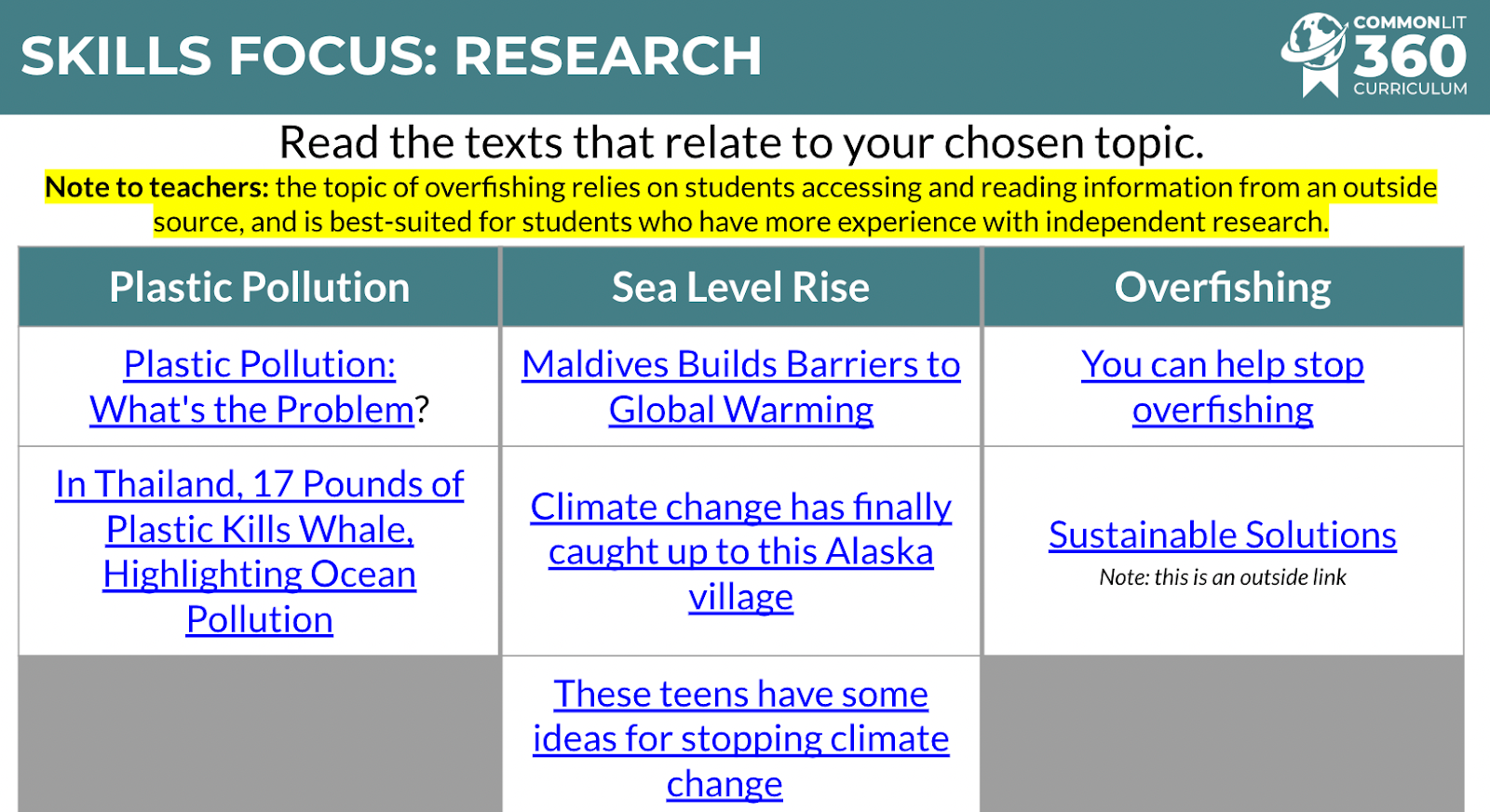The width and height of the screenshot is (1490, 812).
Task: Select the 'Overfishing' column header
Action: pos(1223,287)
